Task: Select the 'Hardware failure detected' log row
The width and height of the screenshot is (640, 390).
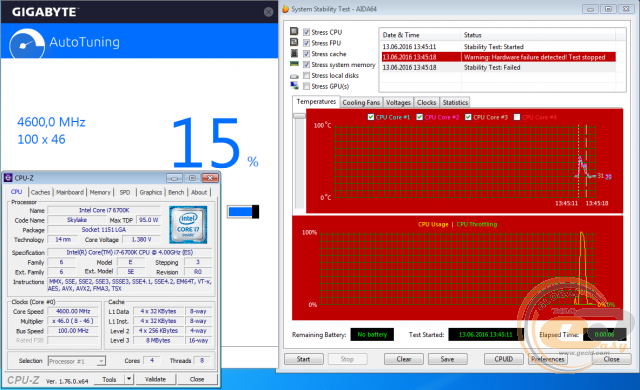Action: 498,57
